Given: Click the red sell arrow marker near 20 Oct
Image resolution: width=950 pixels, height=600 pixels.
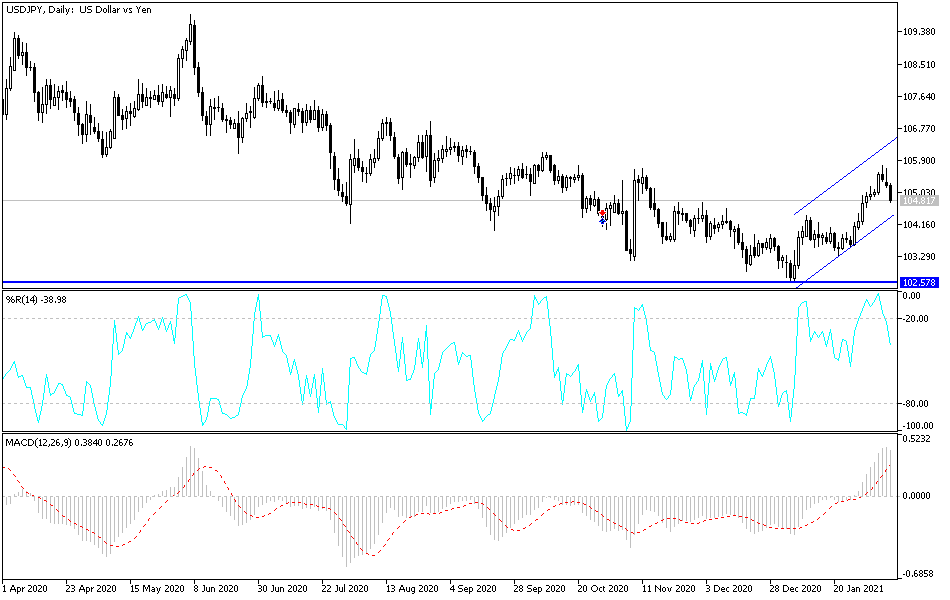Looking at the screenshot, I should pos(602,212).
